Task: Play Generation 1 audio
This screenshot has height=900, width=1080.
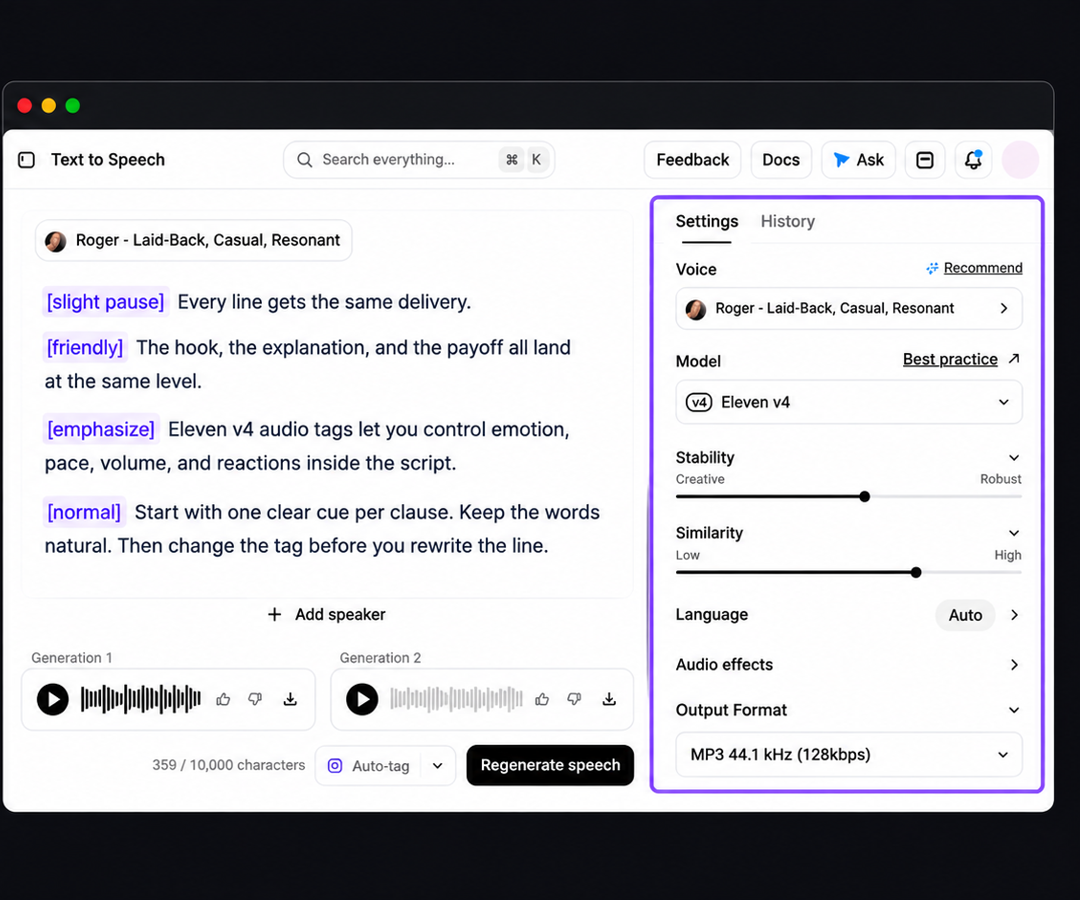Action: click(53, 700)
